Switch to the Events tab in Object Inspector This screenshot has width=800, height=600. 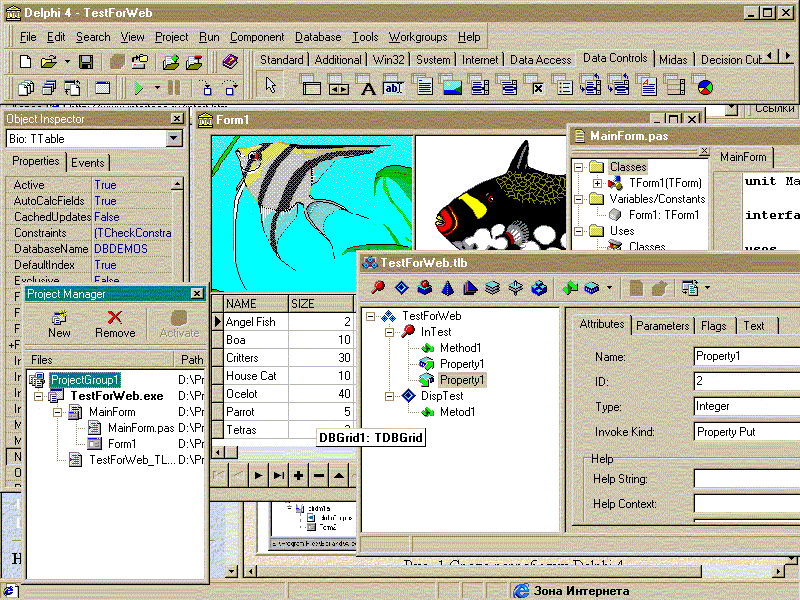[x=88, y=163]
